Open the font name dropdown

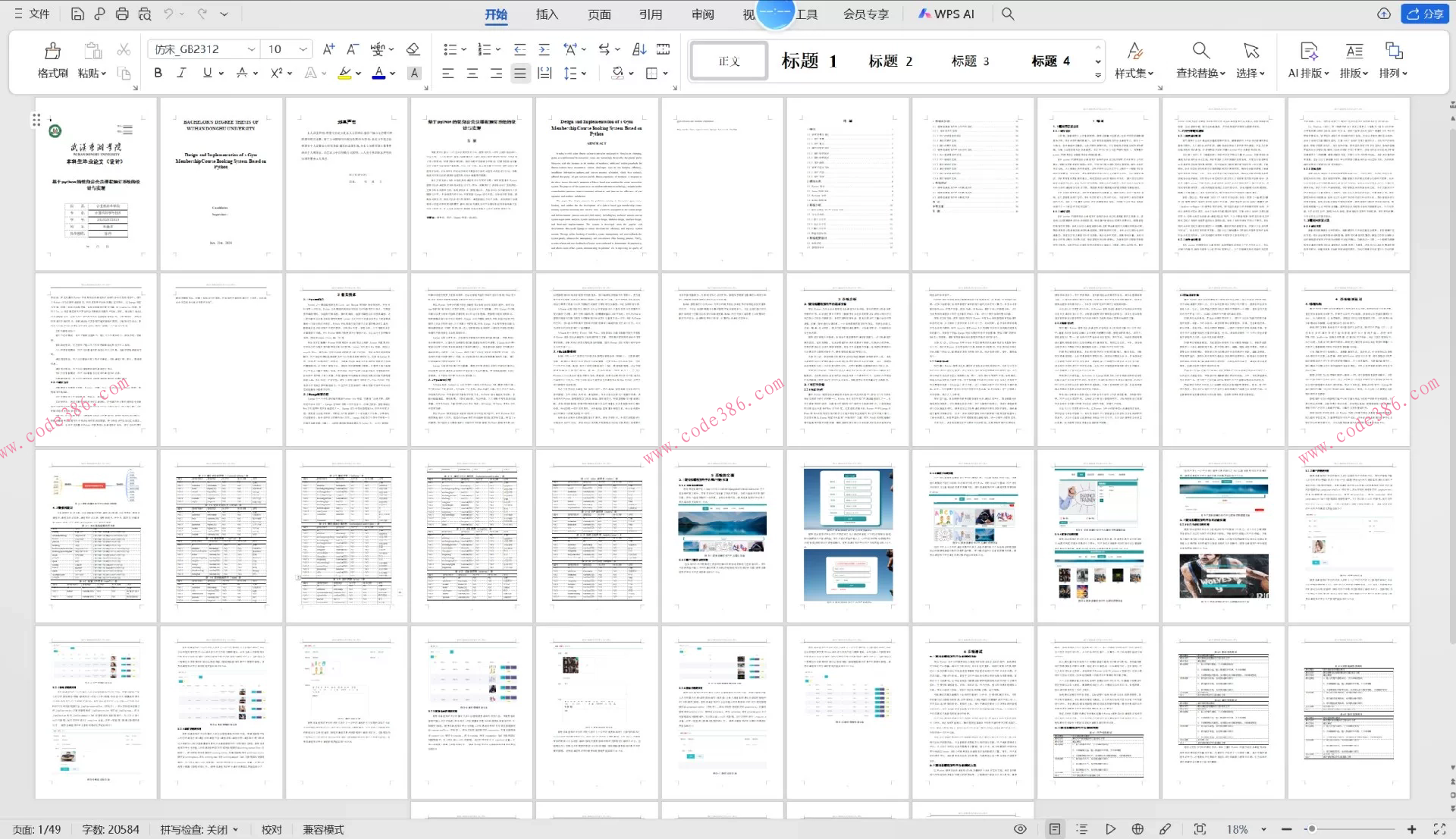tap(251, 49)
